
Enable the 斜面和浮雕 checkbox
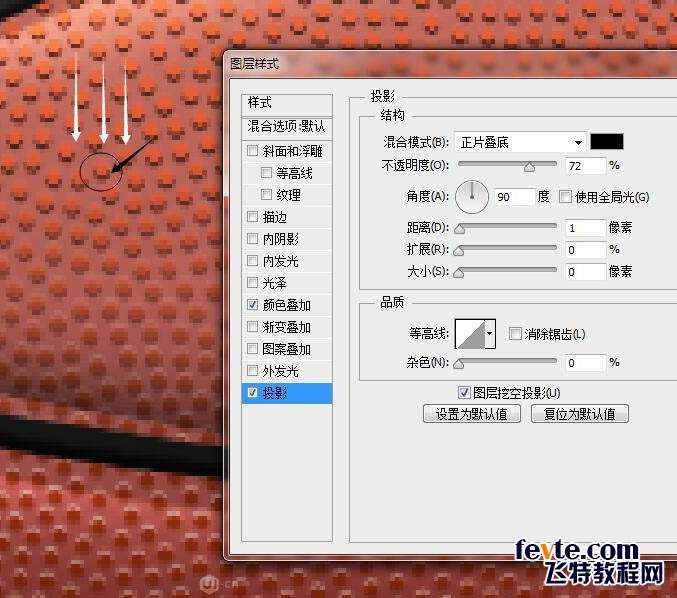coord(252,151)
